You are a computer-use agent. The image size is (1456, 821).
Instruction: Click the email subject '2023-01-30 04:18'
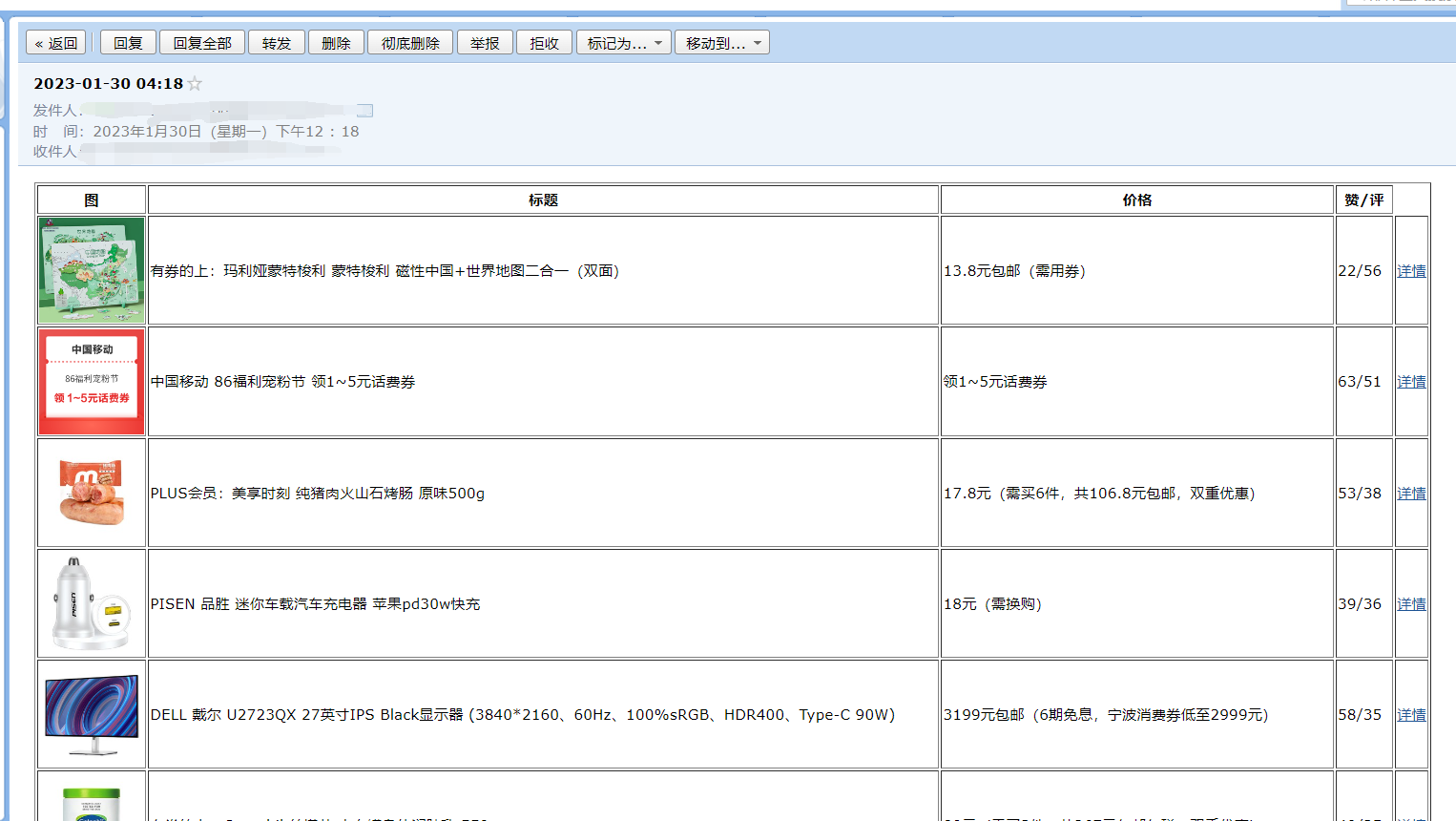click(109, 84)
